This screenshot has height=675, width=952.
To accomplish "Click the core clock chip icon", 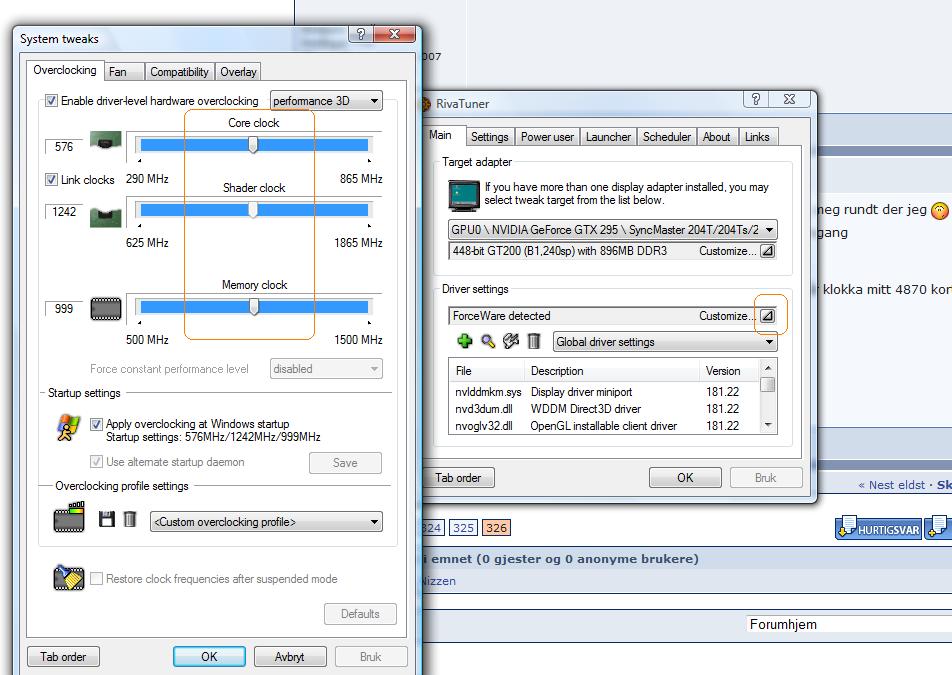I will coord(106,141).
